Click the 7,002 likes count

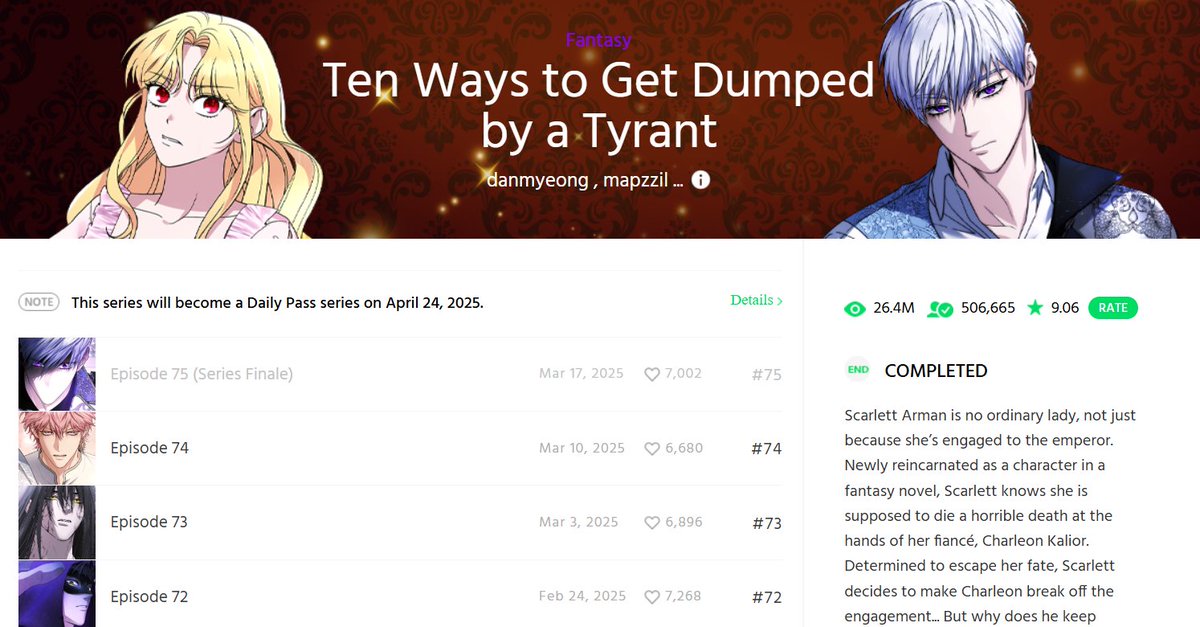tap(683, 374)
